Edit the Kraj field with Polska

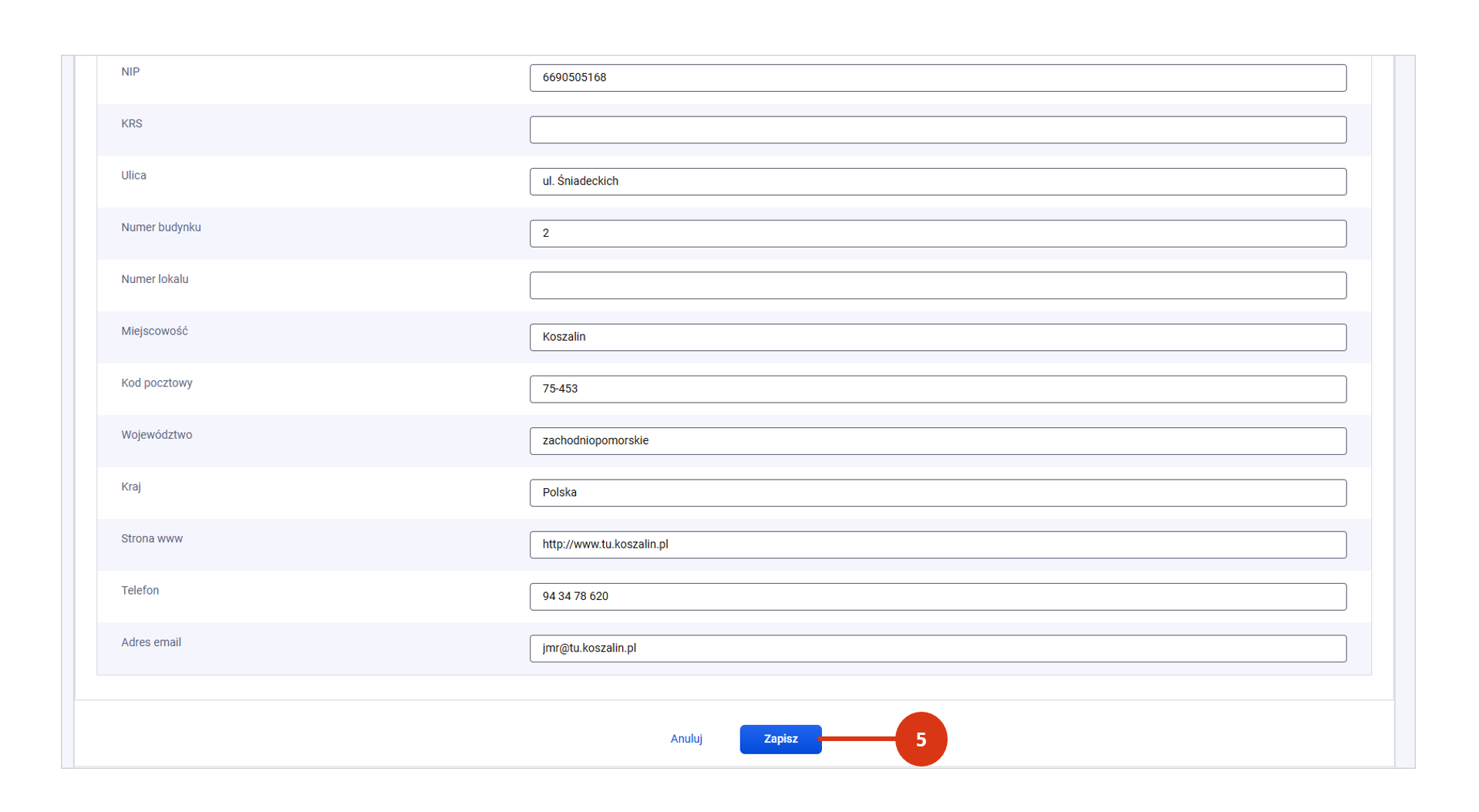tap(938, 493)
